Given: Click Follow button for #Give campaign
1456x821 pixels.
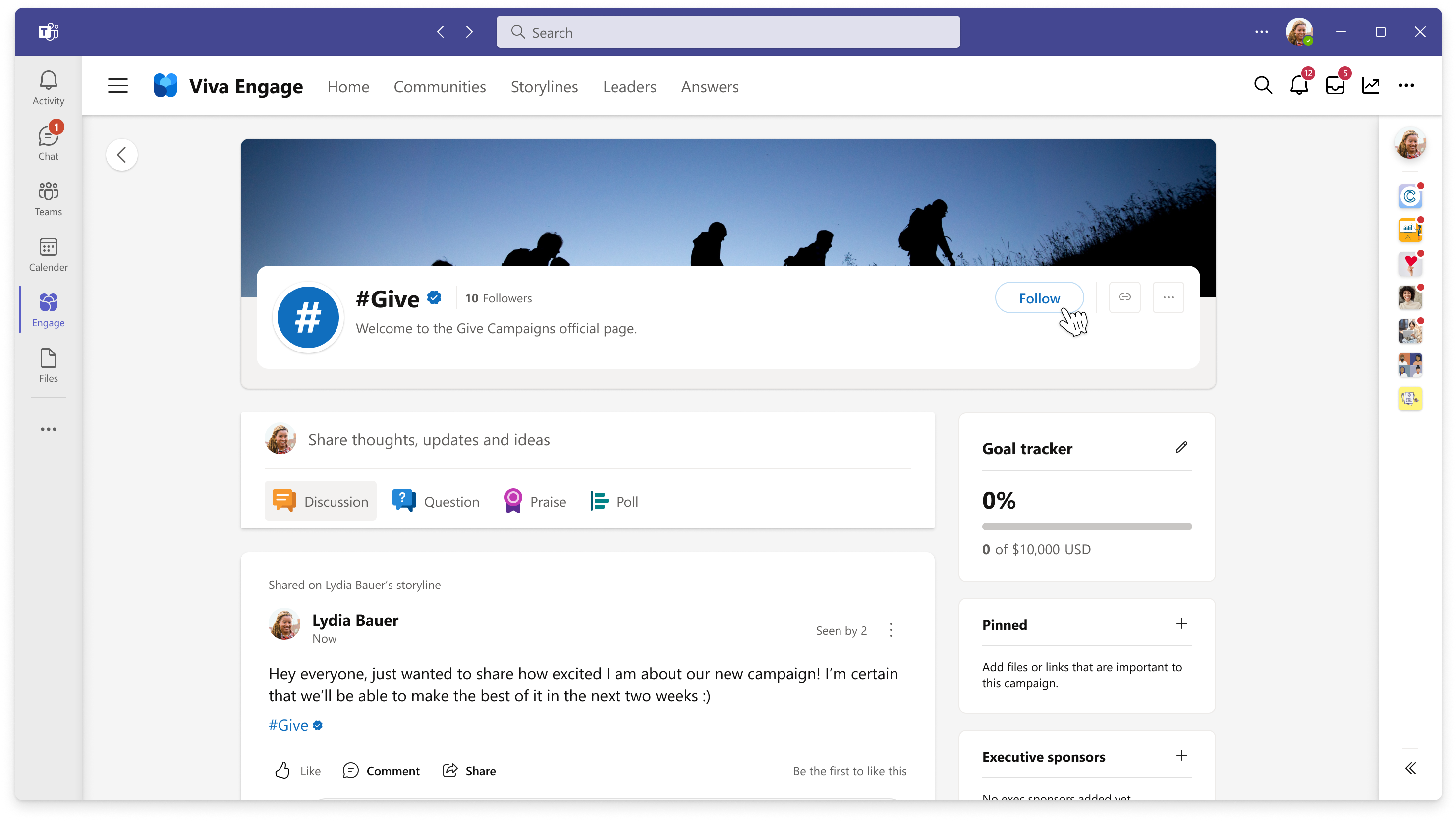Looking at the screenshot, I should [1039, 298].
